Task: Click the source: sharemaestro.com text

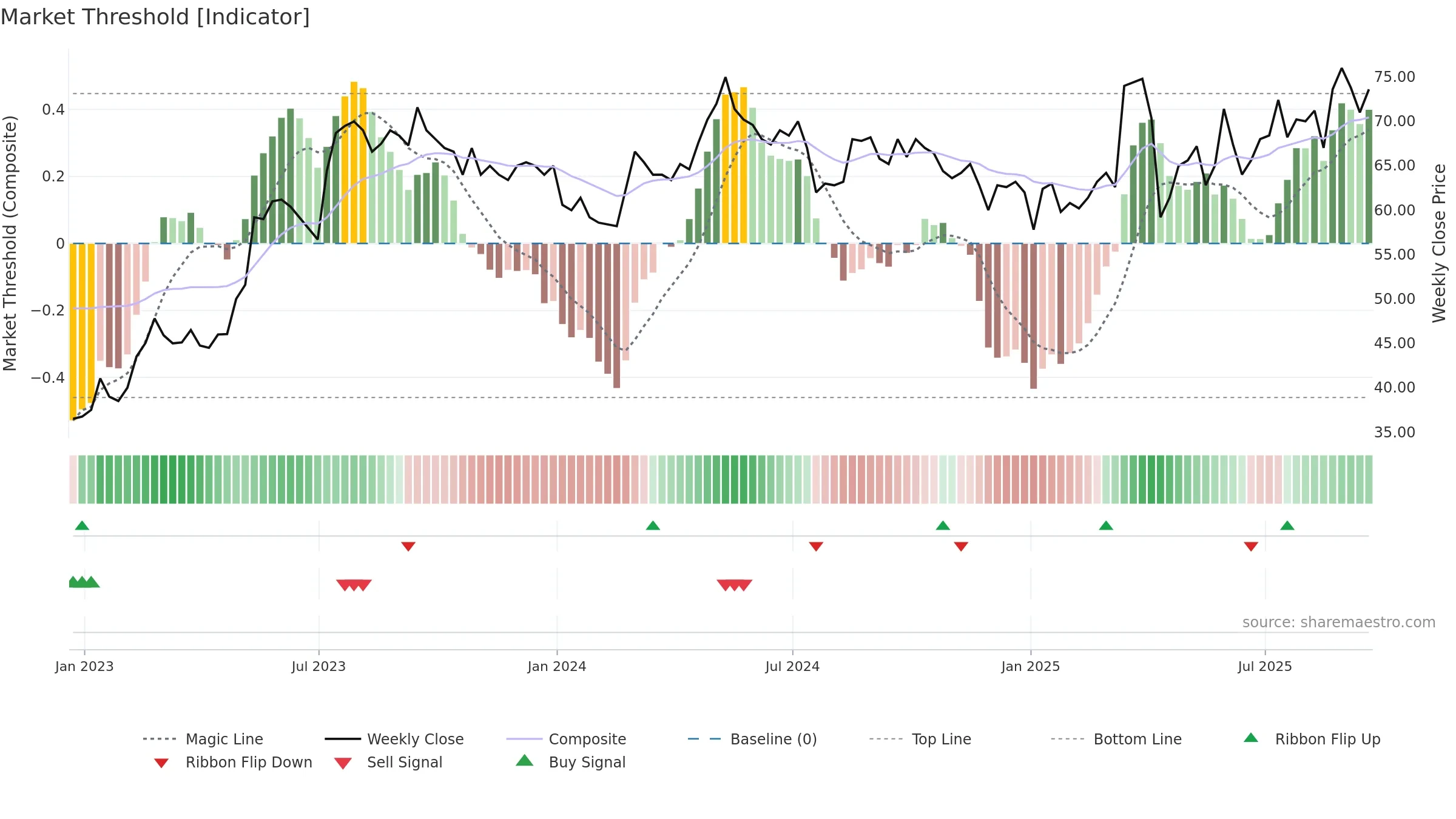Action: pyautogui.click(x=1339, y=622)
